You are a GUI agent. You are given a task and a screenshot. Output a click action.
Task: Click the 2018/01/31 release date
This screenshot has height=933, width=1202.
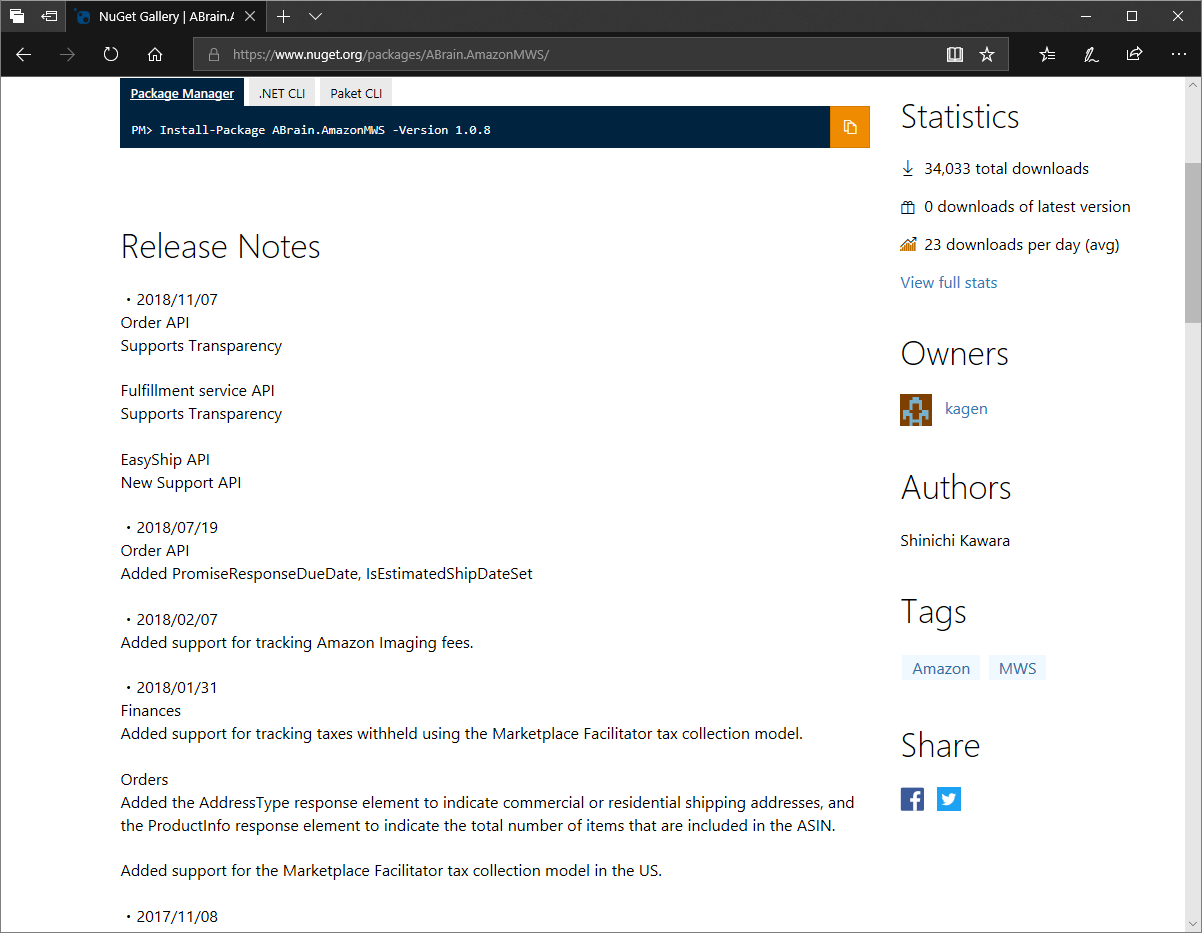click(x=177, y=688)
